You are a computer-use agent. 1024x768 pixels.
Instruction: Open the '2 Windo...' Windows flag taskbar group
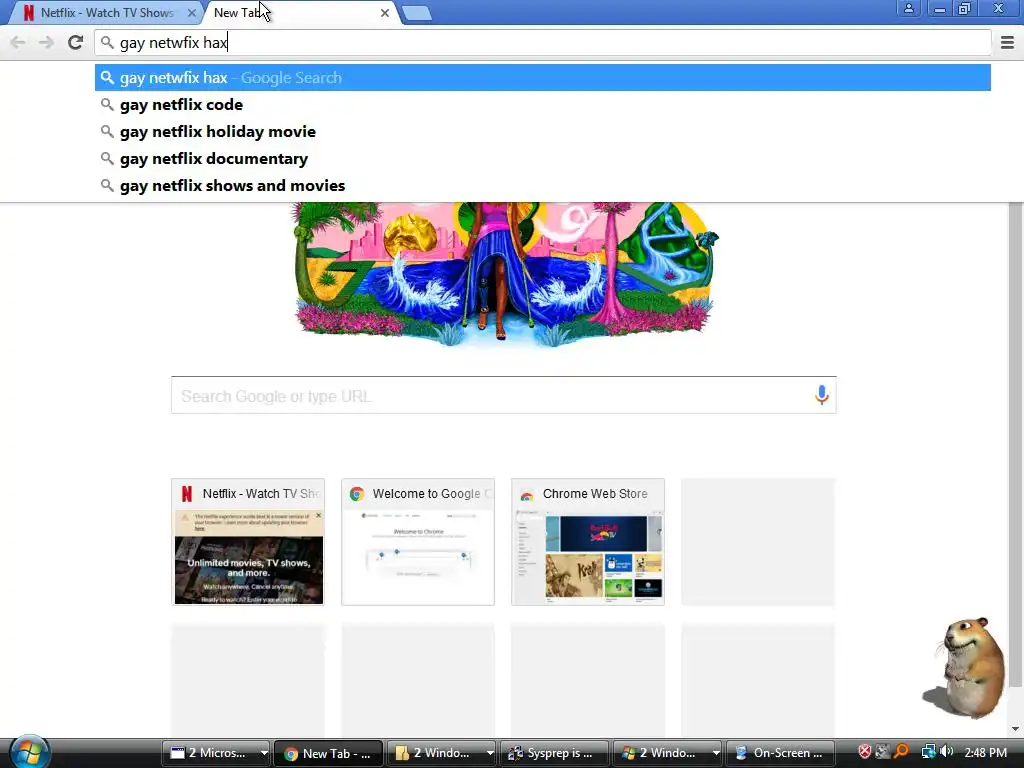(x=662, y=753)
